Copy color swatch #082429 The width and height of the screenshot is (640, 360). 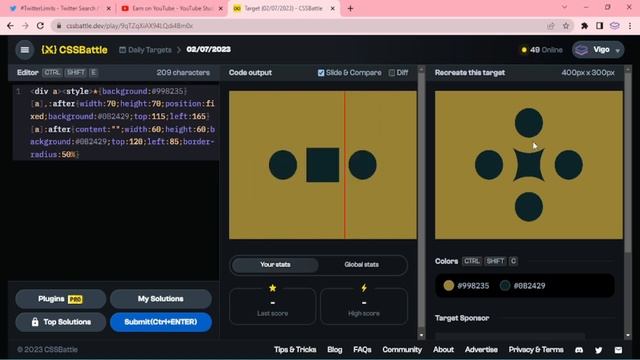(522, 286)
